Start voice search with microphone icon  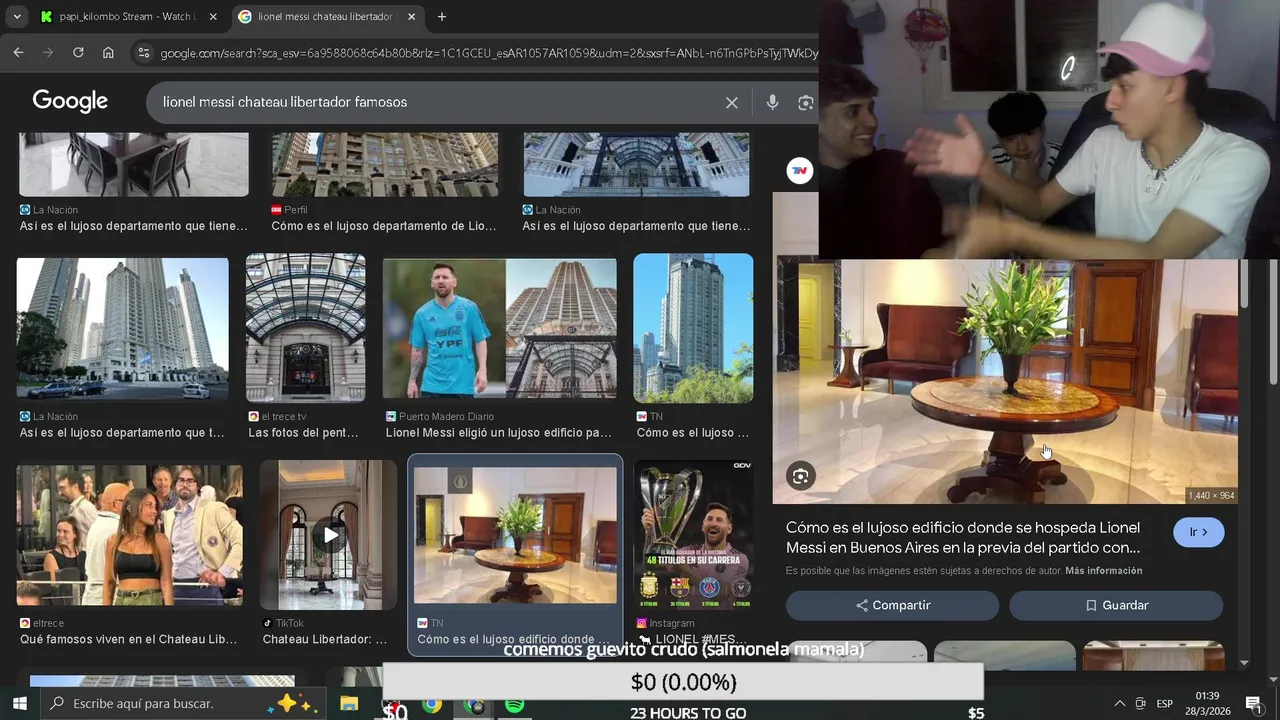[772, 102]
